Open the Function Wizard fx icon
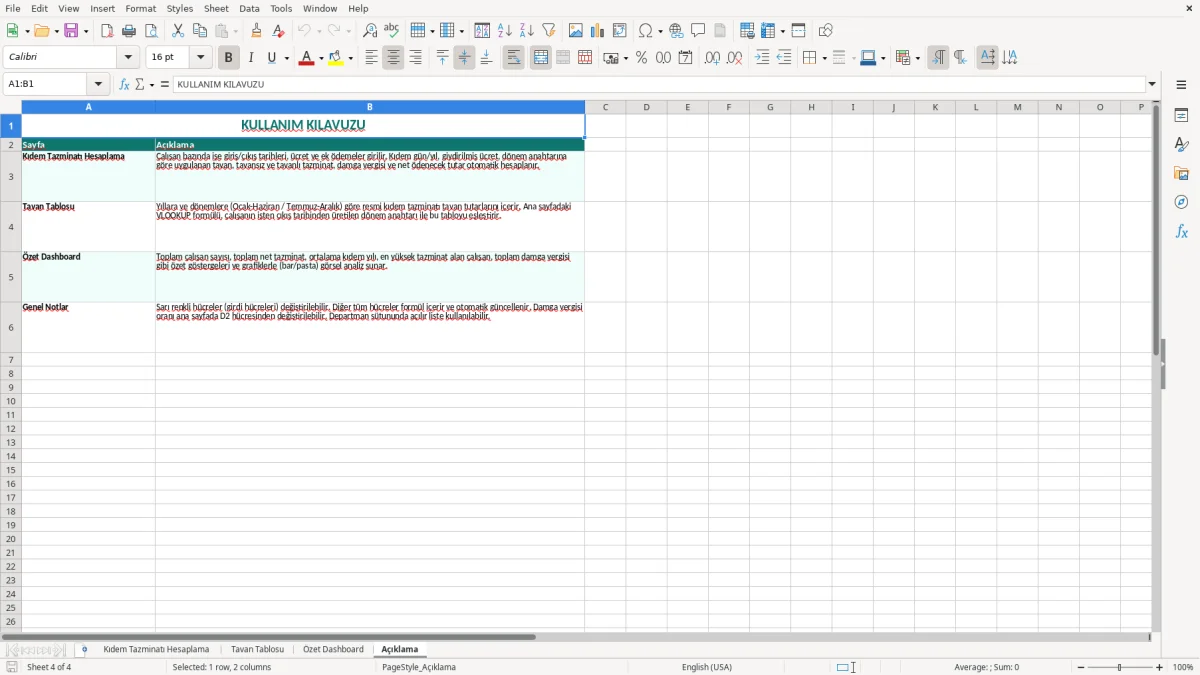This screenshot has width=1200, height=675. [124, 85]
